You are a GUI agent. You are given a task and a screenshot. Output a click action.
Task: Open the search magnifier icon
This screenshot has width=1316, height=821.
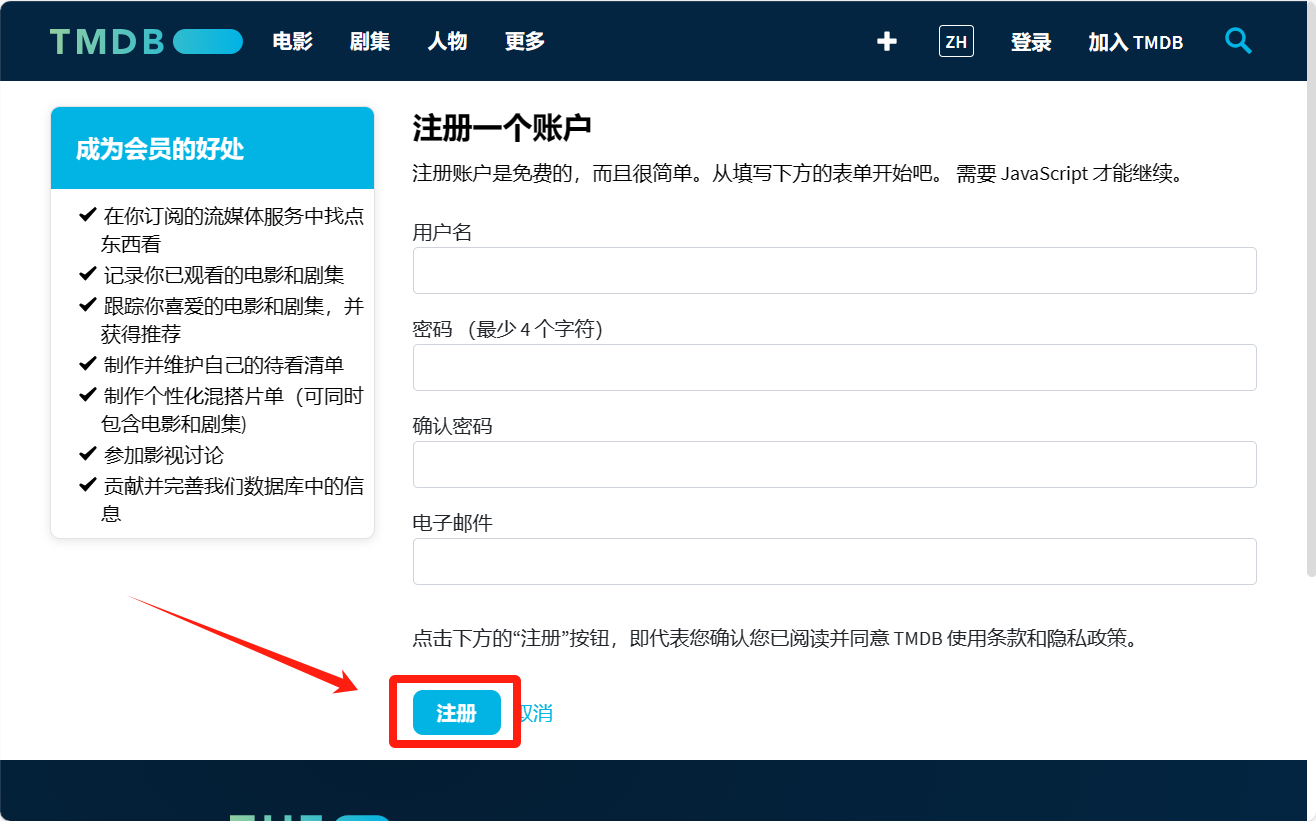(x=1238, y=41)
